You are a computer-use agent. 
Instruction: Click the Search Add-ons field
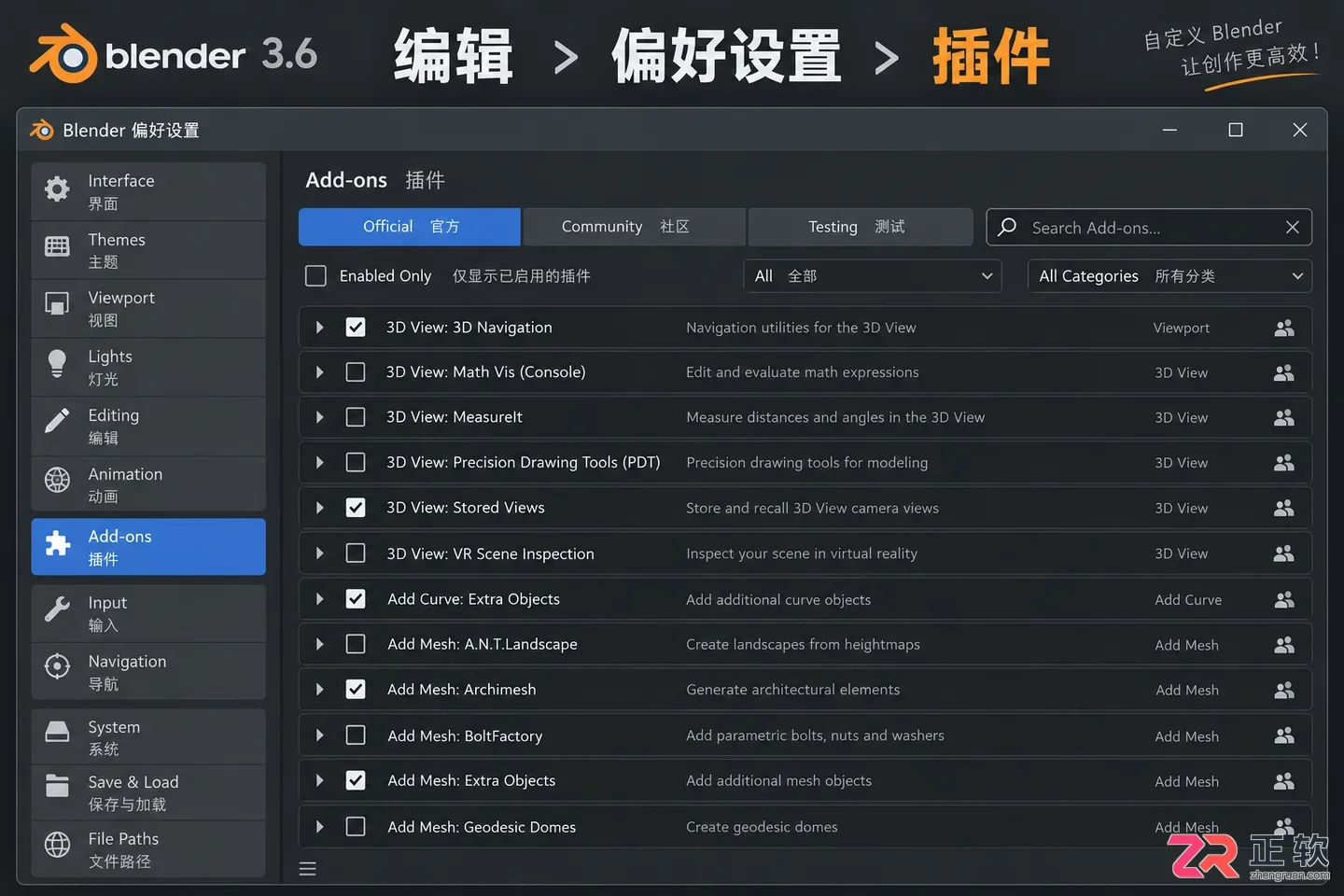point(1149,227)
